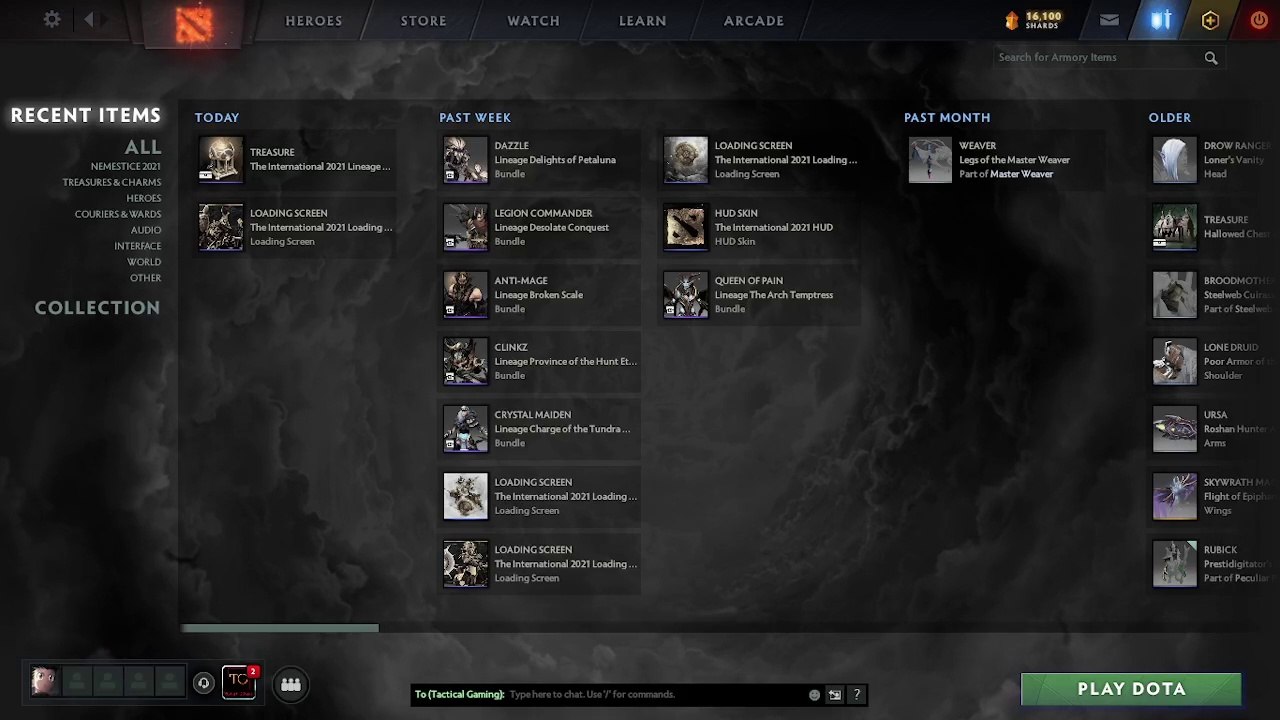Select the Anti-Mage bundle icon
The image size is (1280, 720).
pos(466,295)
